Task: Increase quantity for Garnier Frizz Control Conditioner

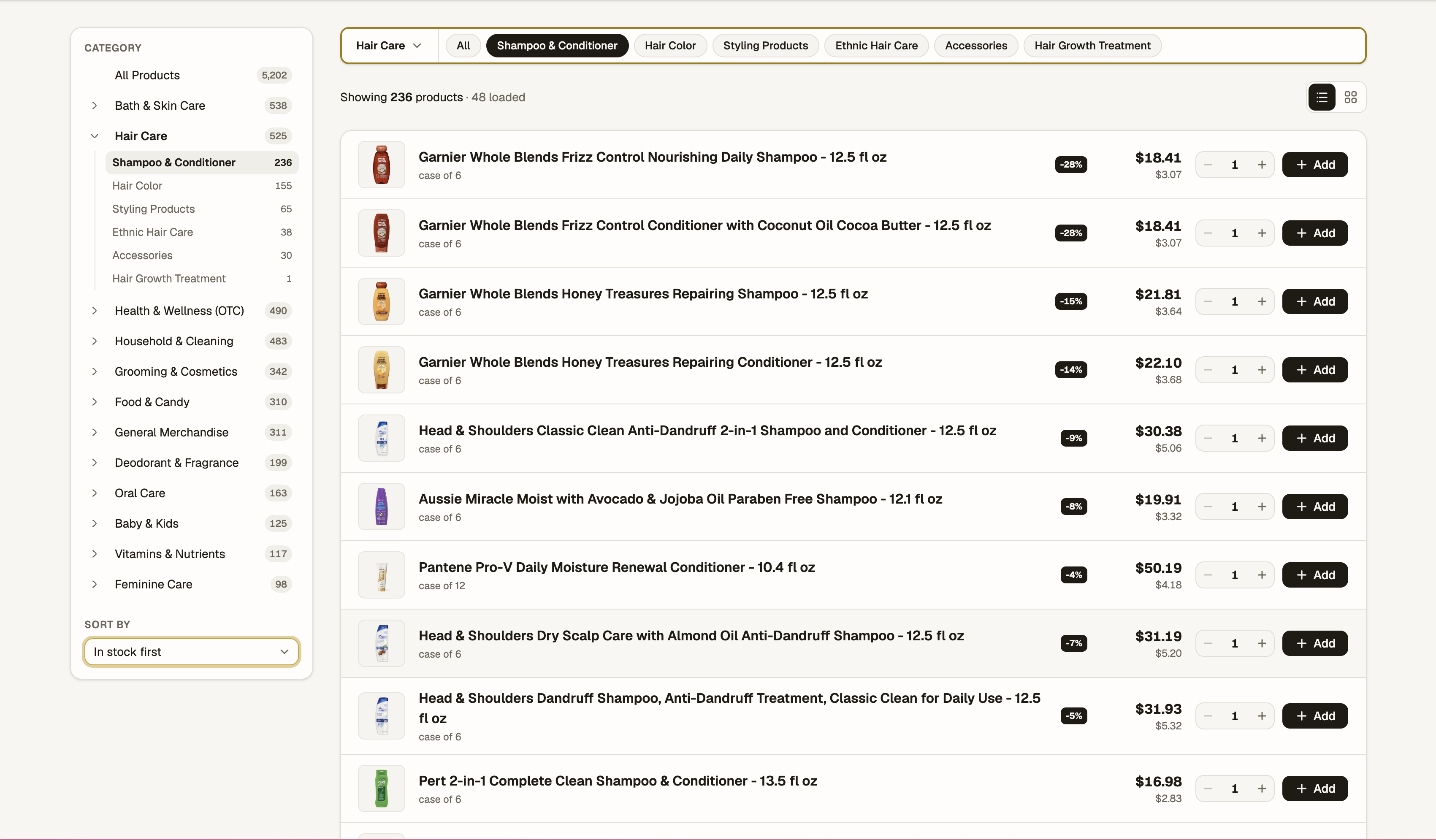Action: point(1262,233)
